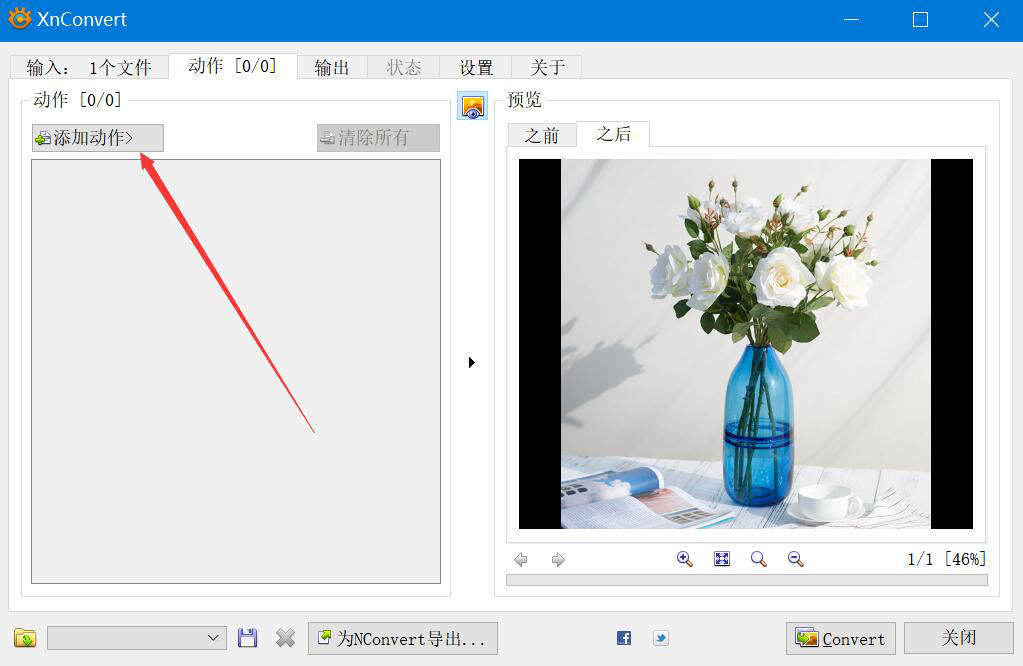Viewport: 1023px width, 666px height.
Task: Save the current script preset
Action: point(247,637)
